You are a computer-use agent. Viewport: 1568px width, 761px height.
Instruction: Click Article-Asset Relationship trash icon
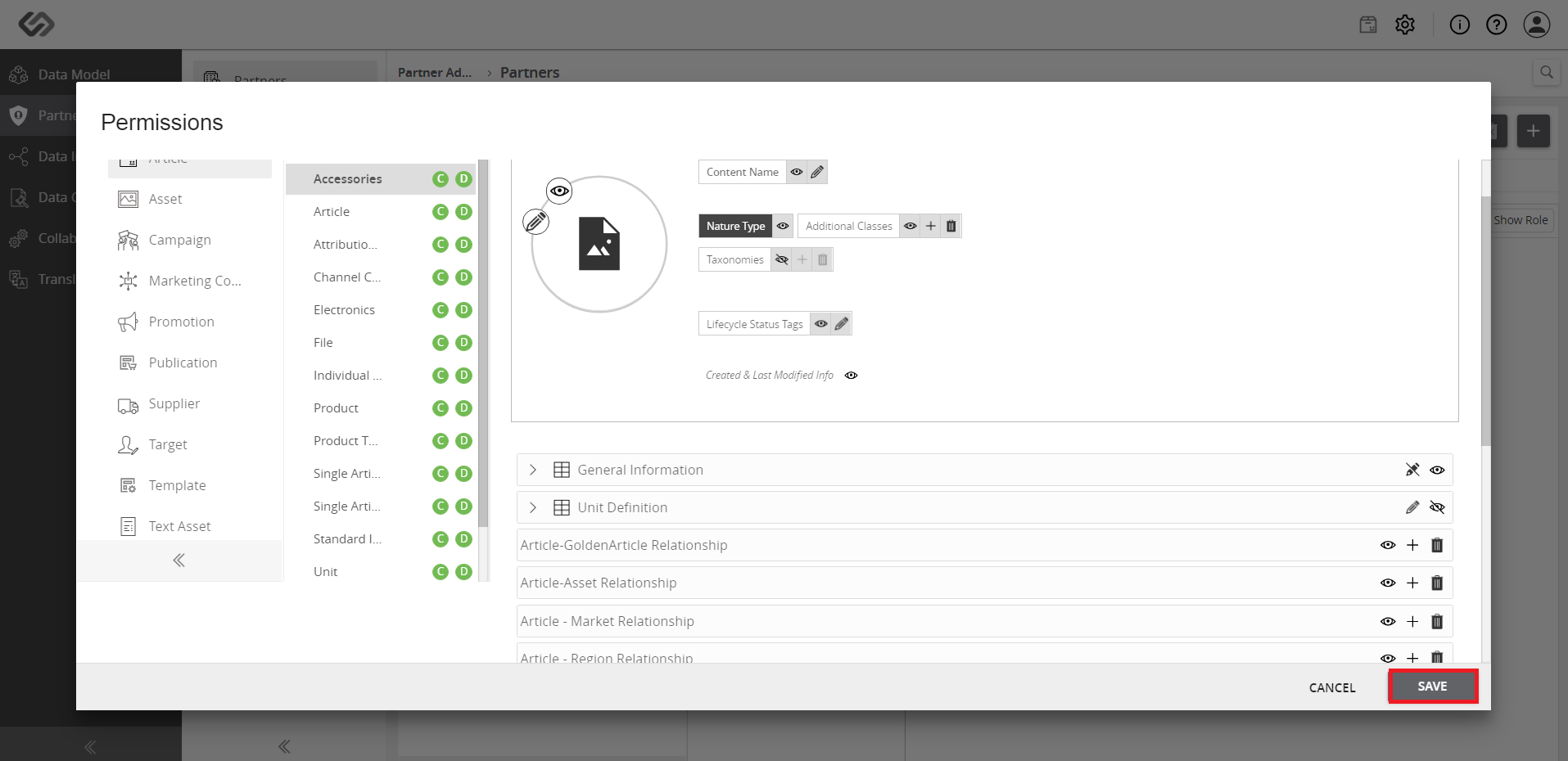[1437, 583]
